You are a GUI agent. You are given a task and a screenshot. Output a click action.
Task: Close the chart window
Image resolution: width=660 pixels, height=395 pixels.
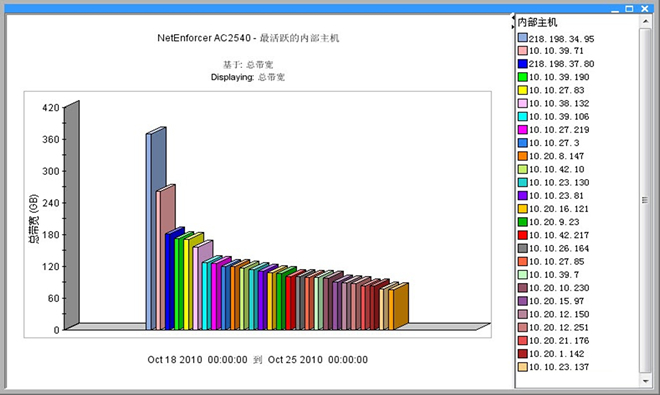point(645,8)
